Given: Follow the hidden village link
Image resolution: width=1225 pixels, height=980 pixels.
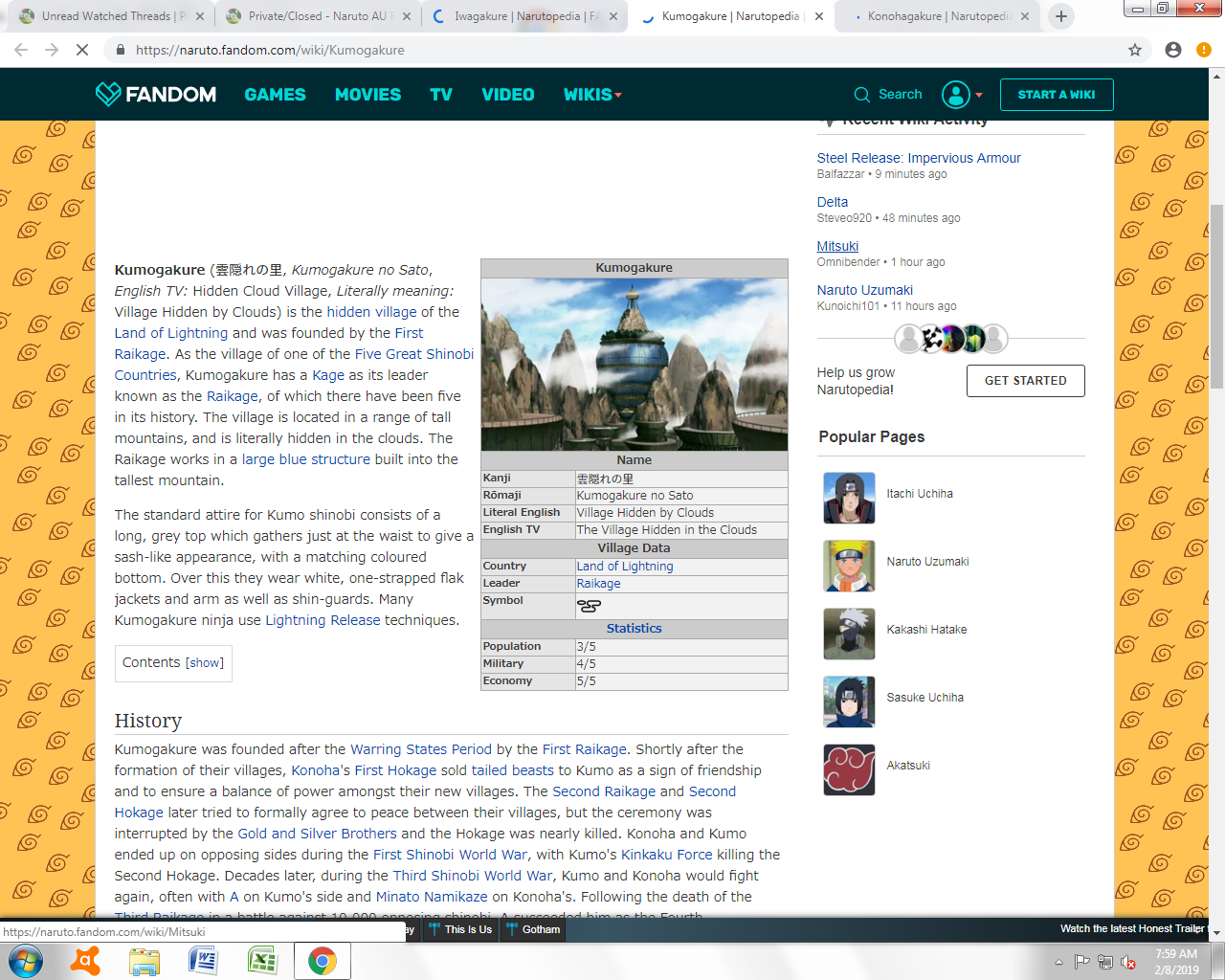Looking at the screenshot, I should [x=372, y=312].
